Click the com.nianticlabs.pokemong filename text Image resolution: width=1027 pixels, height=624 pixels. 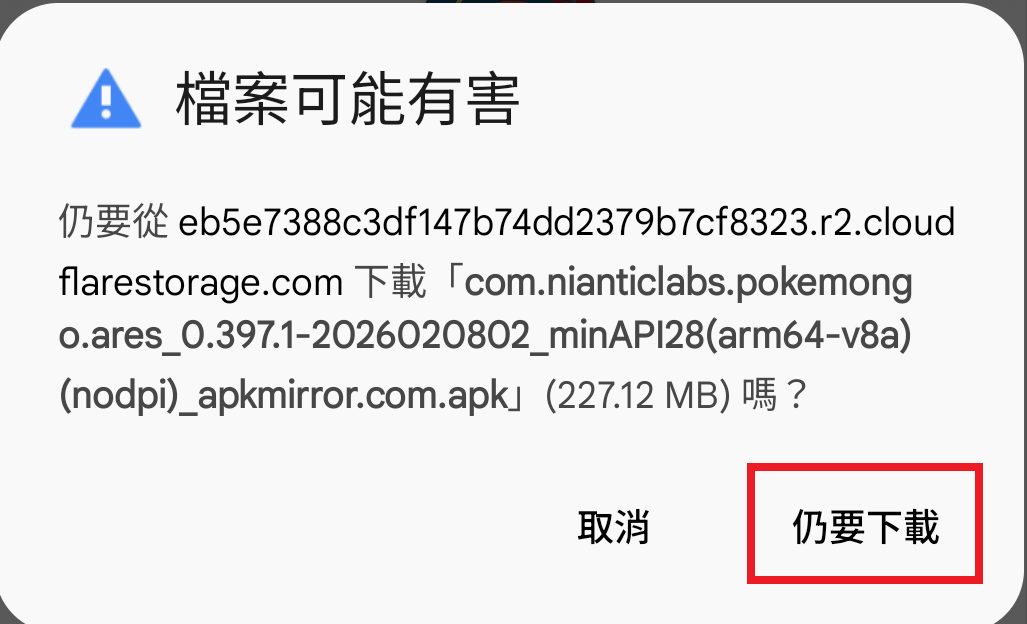point(688,283)
